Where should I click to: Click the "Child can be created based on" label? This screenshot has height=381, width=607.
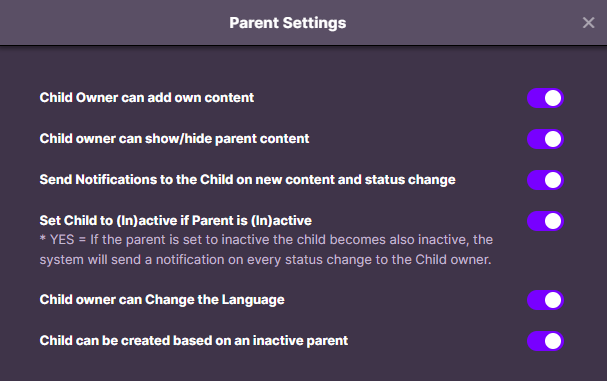click(x=194, y=341)
